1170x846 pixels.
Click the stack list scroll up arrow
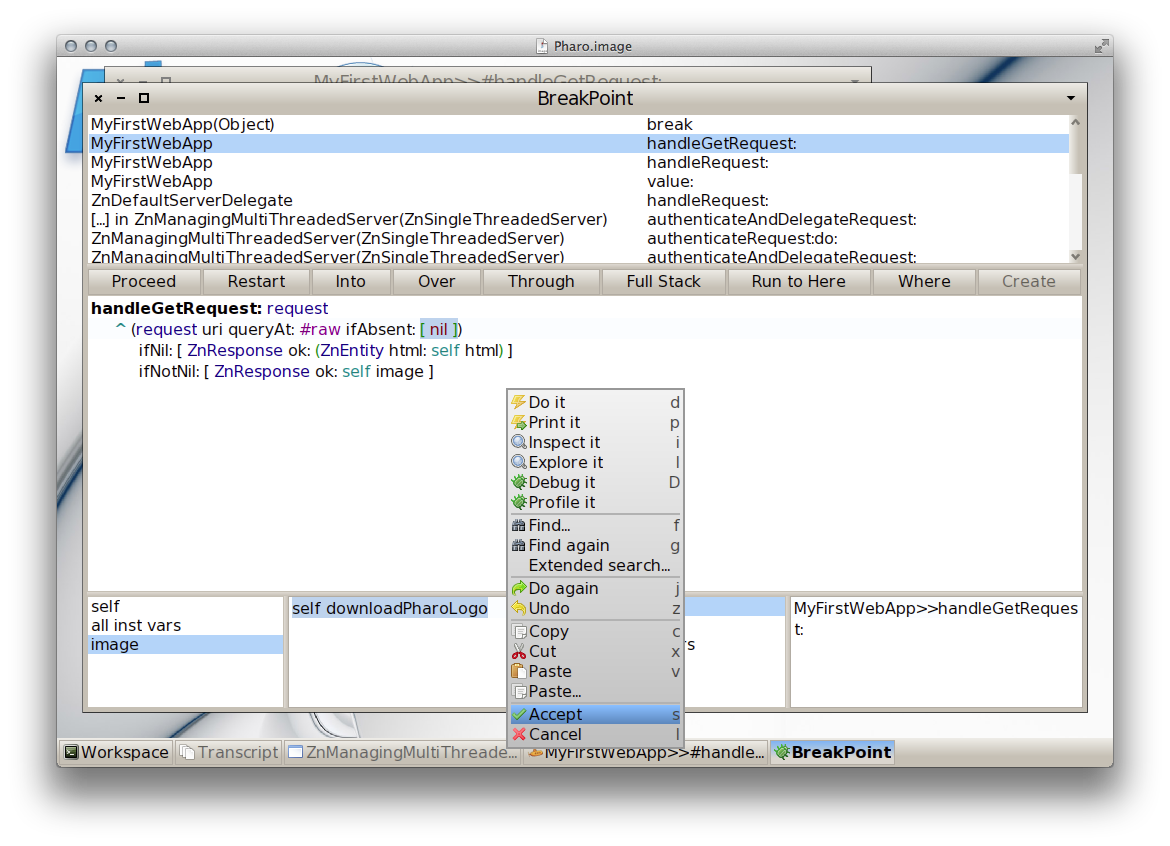[x=1075, y=122]
